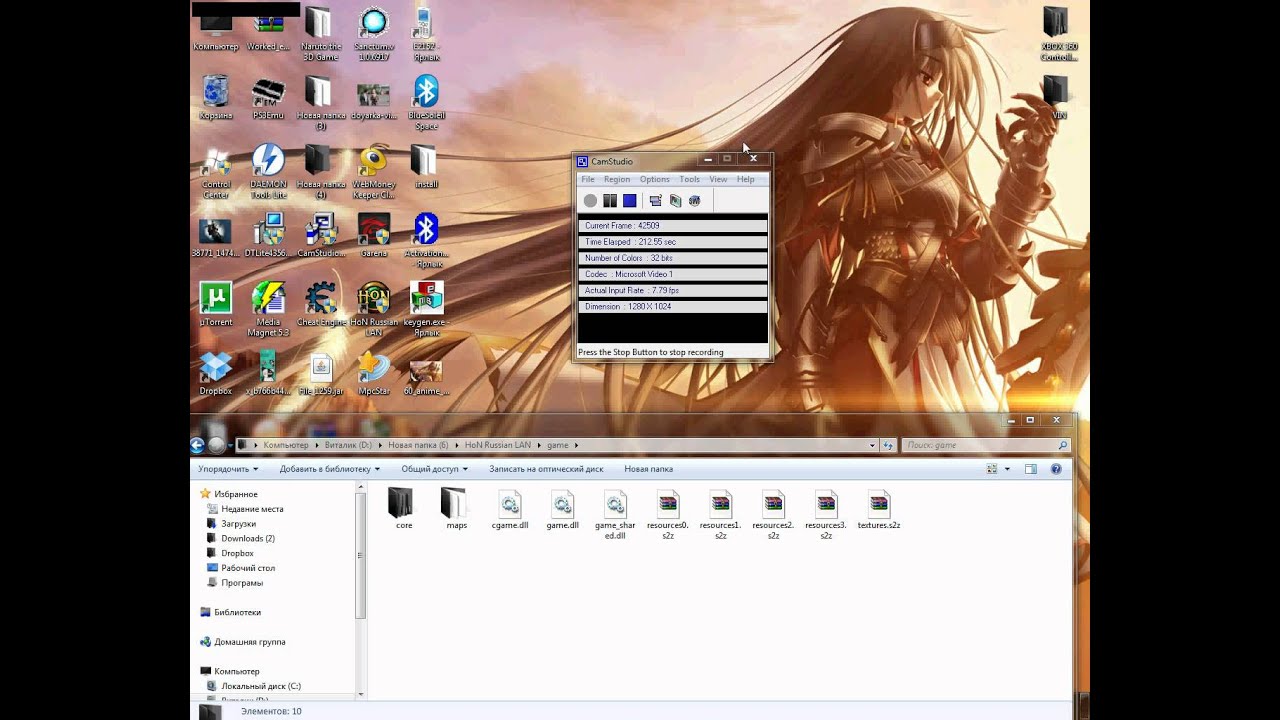Image resolution: width=1280 pixels, height=720 pixels.
Task: Toggle the preview pane button
Action: coord(1031,469)
